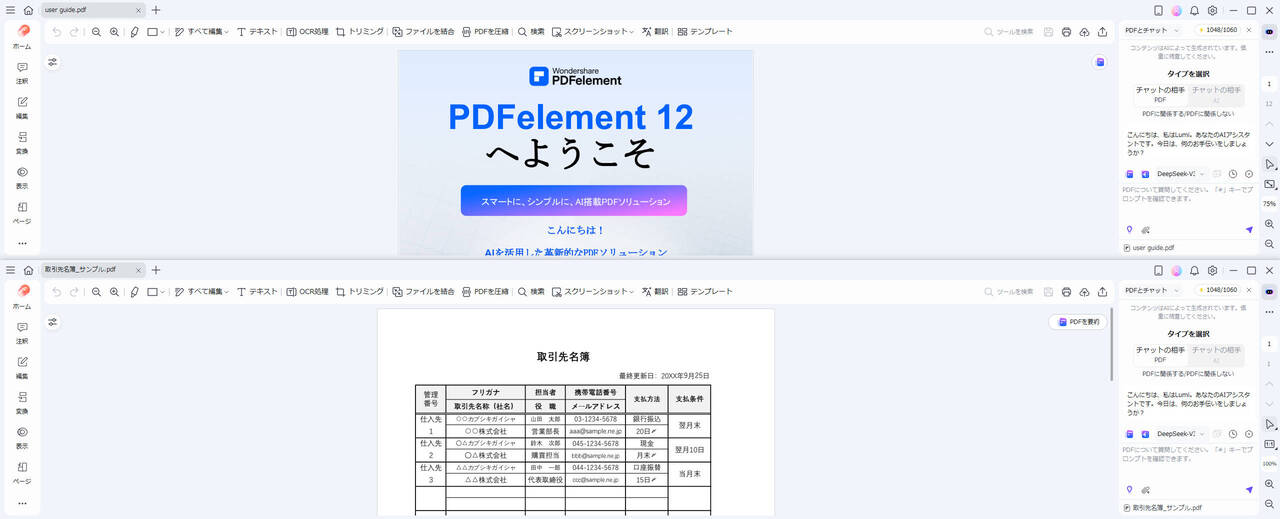
Task: Click vertical scrollbar in 取引先名簿 window
Action: (x=1112, y=345)
